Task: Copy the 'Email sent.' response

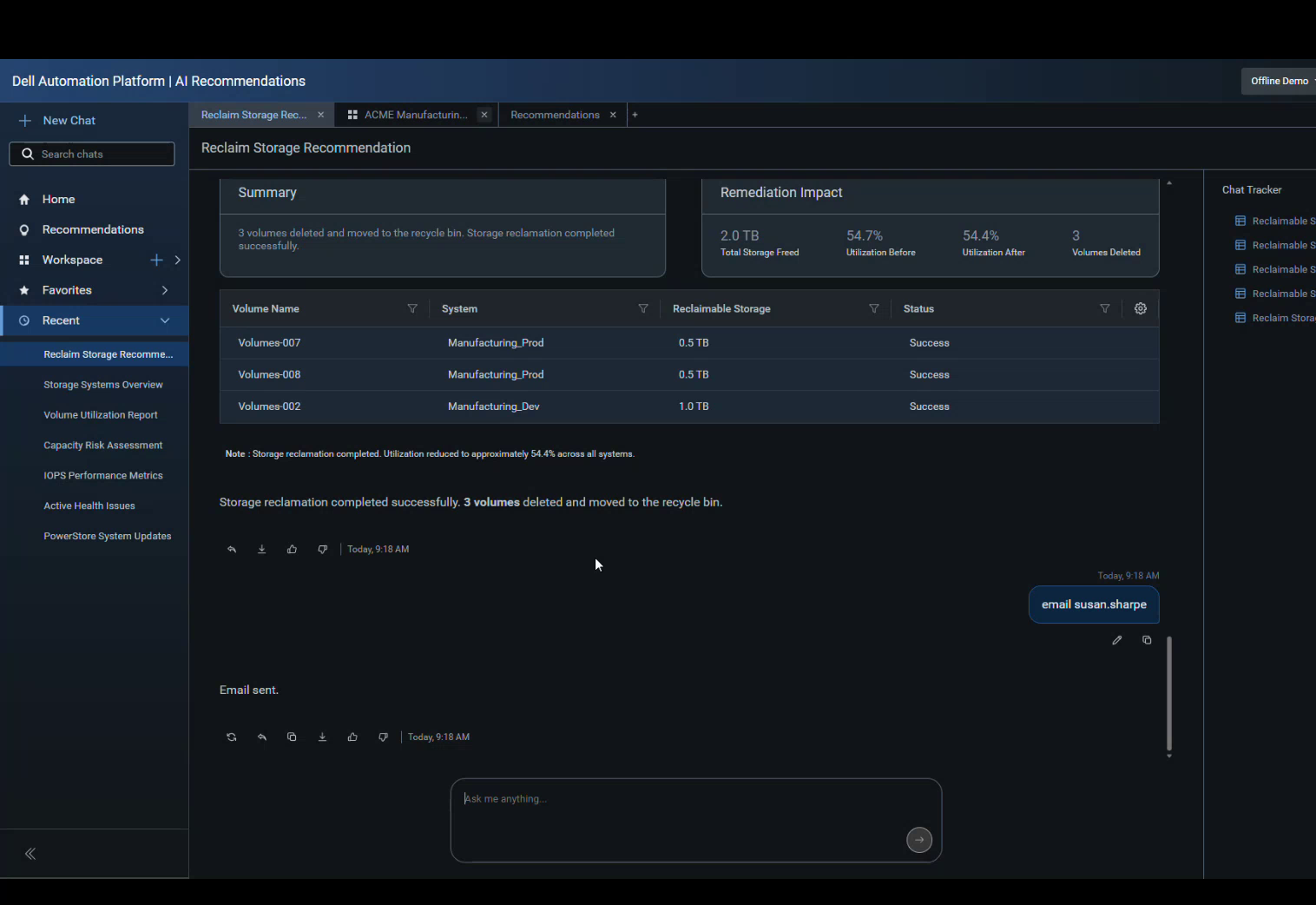Action: (x=293, y=737)
